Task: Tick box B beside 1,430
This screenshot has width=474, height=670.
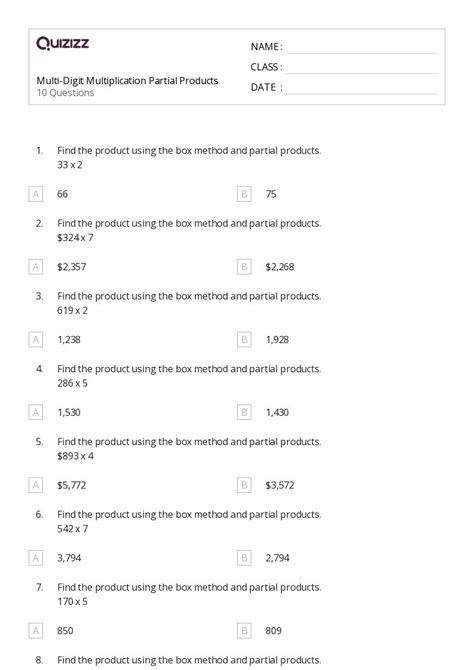Action: tap(244, 412)
